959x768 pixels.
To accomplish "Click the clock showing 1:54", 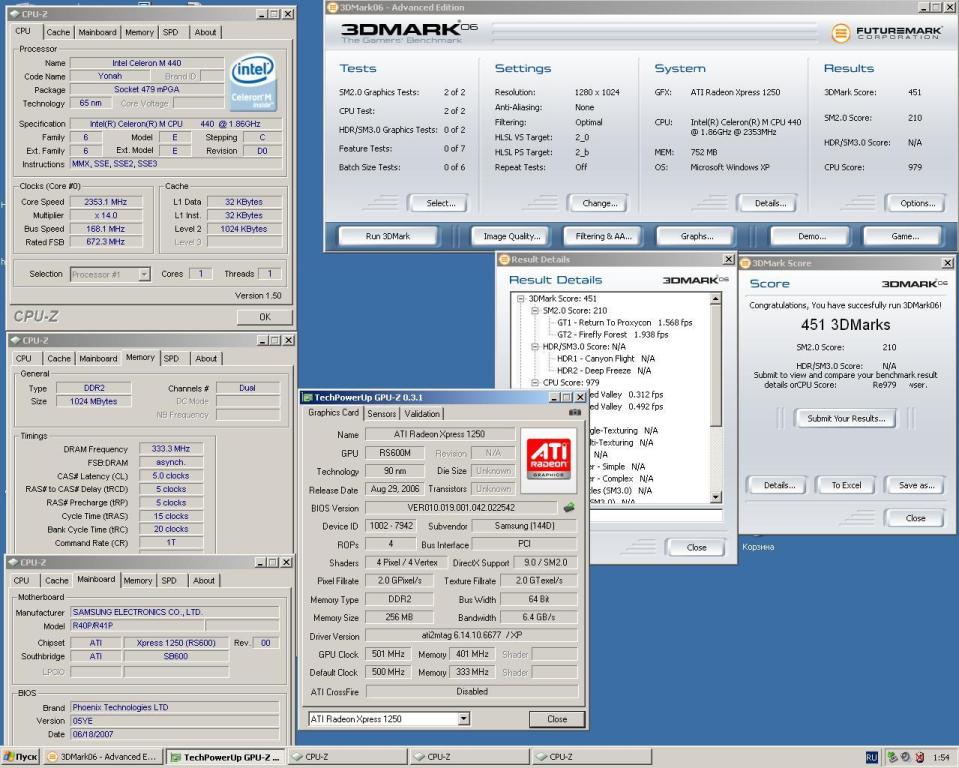I will pyautogui.click(x=941, y=757).
